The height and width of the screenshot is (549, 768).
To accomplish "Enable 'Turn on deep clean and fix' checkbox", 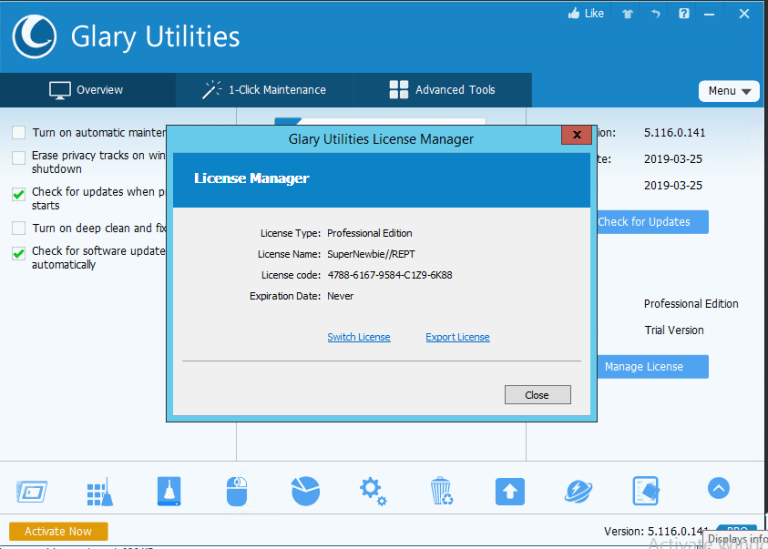I will coord(19,228).
